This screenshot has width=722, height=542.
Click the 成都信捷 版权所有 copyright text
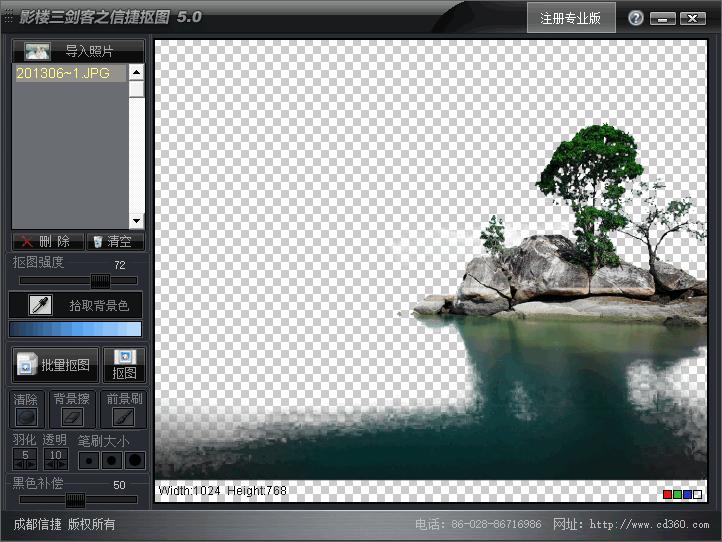click(x=64, y=524)
